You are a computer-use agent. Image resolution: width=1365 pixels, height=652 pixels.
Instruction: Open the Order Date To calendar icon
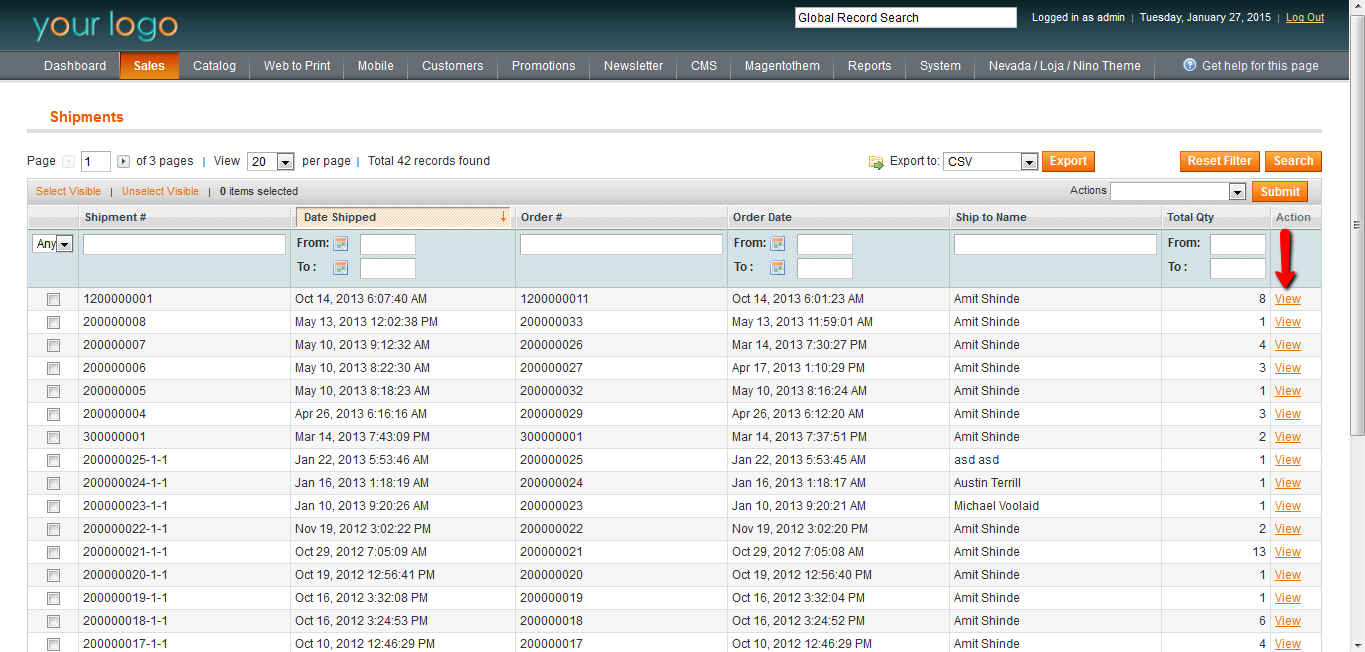tap(778, 267)
